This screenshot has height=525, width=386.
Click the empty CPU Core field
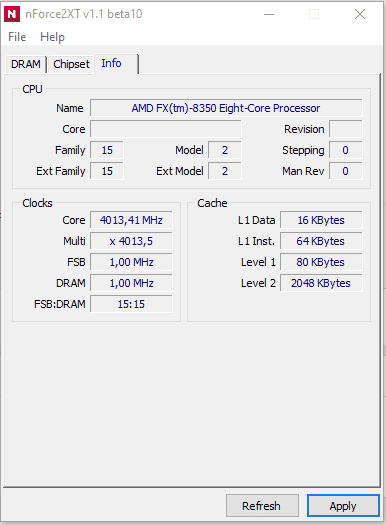point(166,129)
